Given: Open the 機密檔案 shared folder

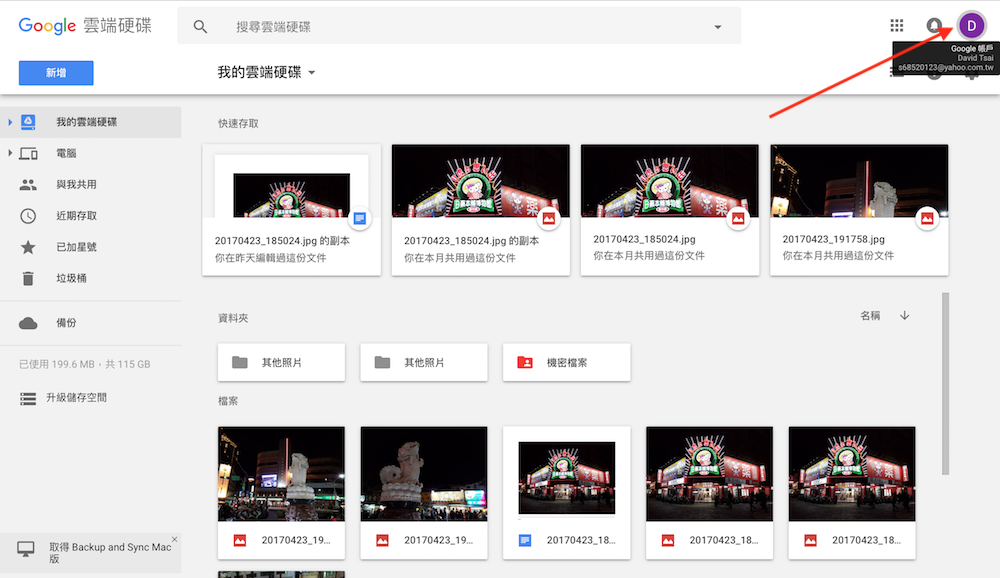Looking at the screenshot, I should coord(566,362).
